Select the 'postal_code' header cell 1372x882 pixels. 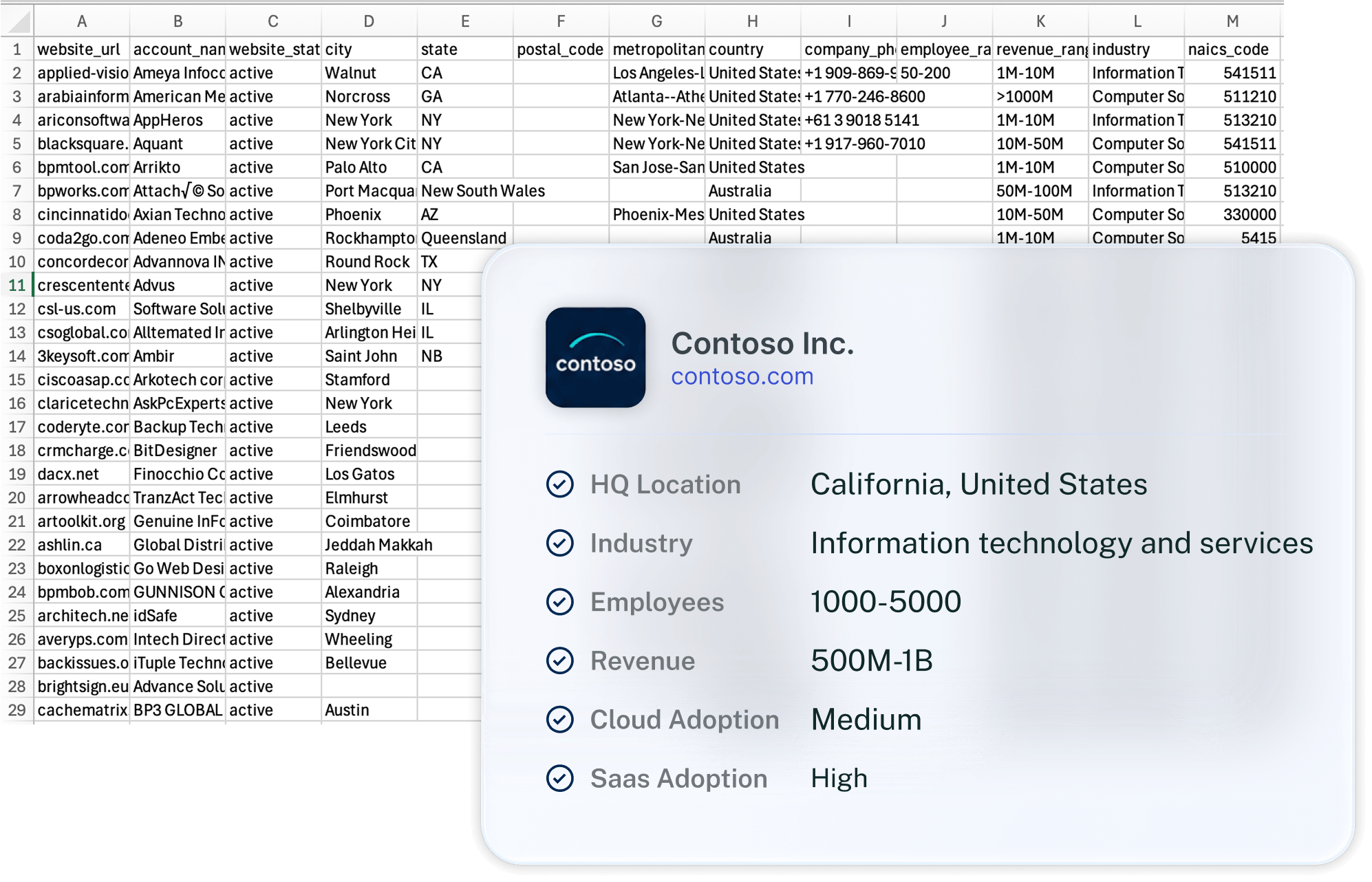point(561,50)
